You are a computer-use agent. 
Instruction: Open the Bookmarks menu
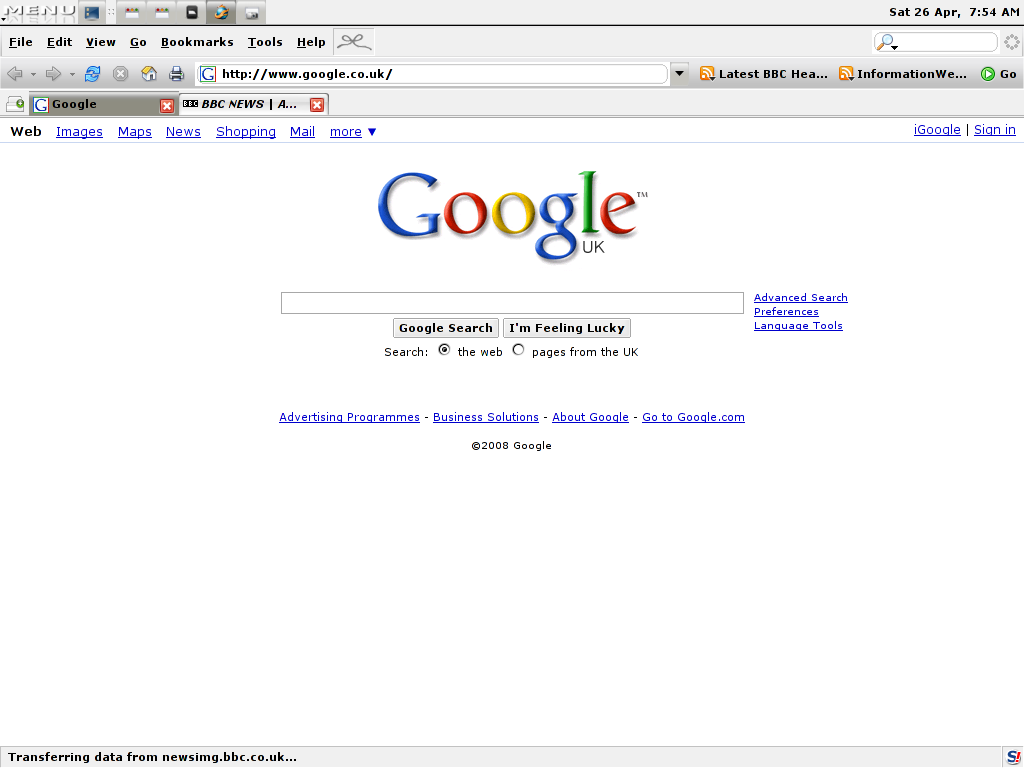(x=197, y=42)
